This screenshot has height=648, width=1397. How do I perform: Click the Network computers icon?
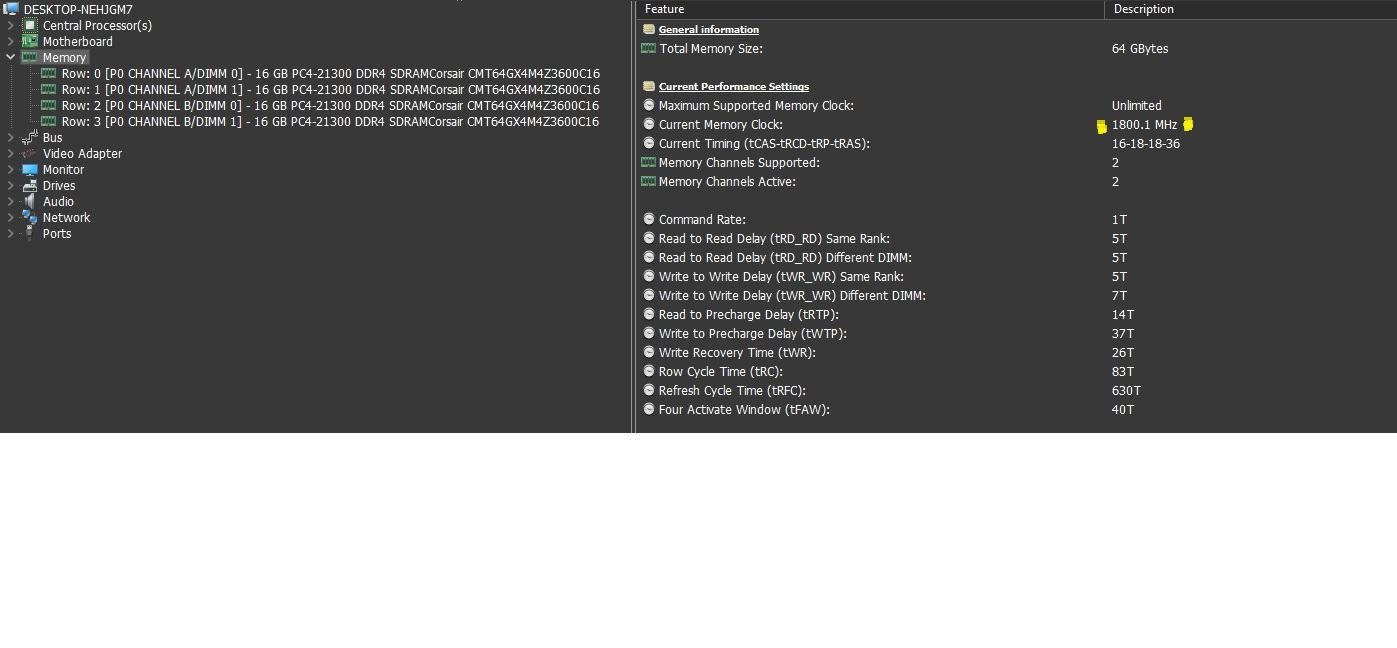(30, 218)
